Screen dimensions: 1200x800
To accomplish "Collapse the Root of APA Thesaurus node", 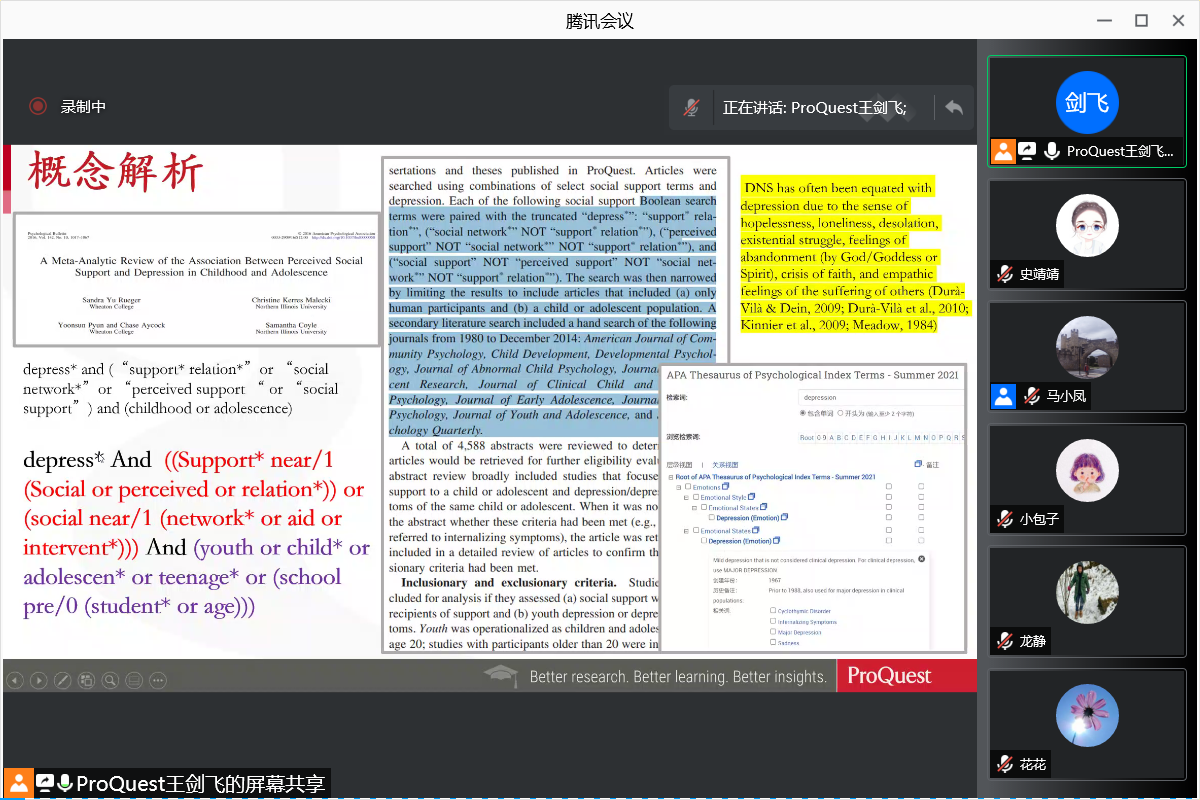I will pyautogui.click(x=671, y=477).
